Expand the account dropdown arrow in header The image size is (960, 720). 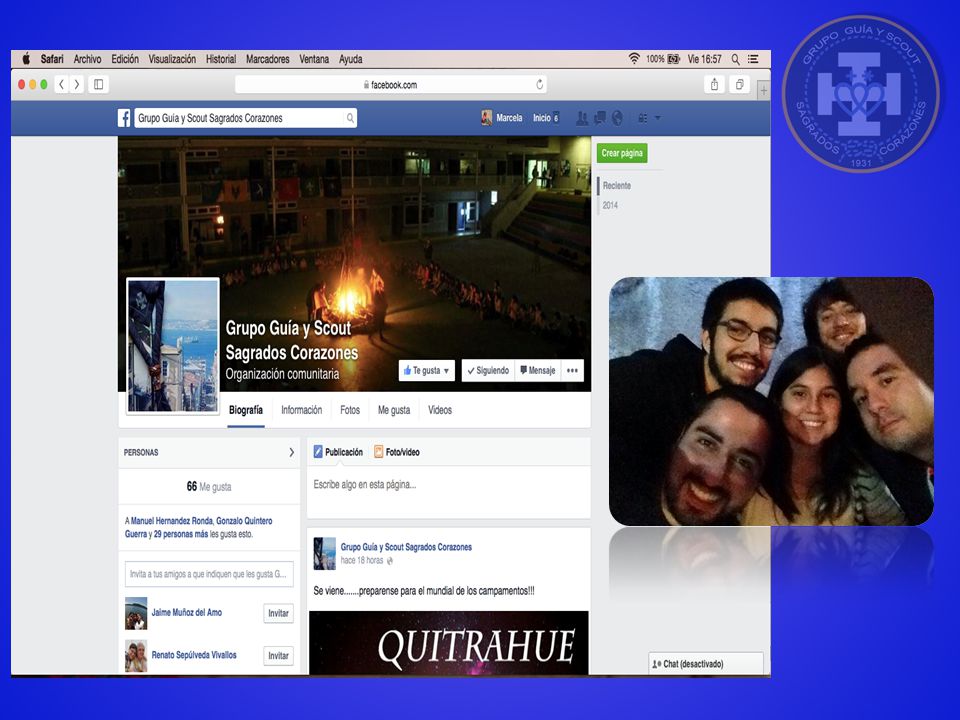pos(658,118)
